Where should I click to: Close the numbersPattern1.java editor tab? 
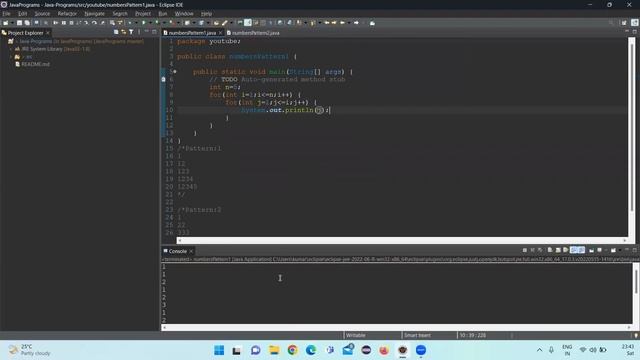[220, 33]
